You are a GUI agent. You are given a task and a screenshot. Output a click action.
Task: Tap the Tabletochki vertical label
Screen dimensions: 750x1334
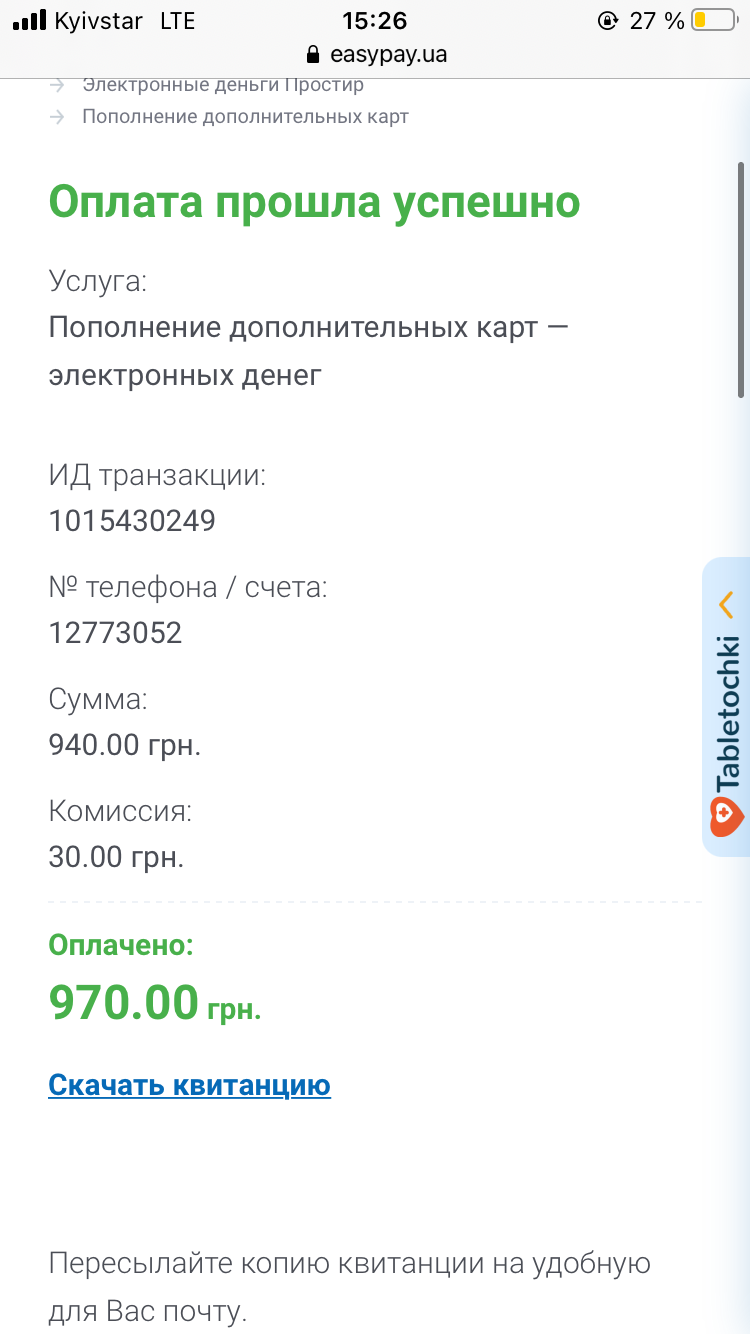[728, 712]
